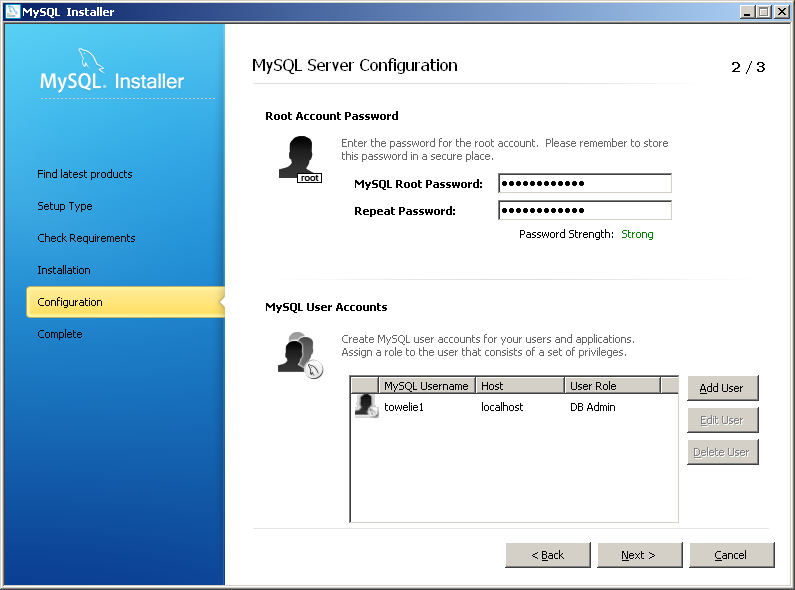Minimize the MySQL Installer window
The height and width of the screenshot is (590, 795).
(747, 12)
